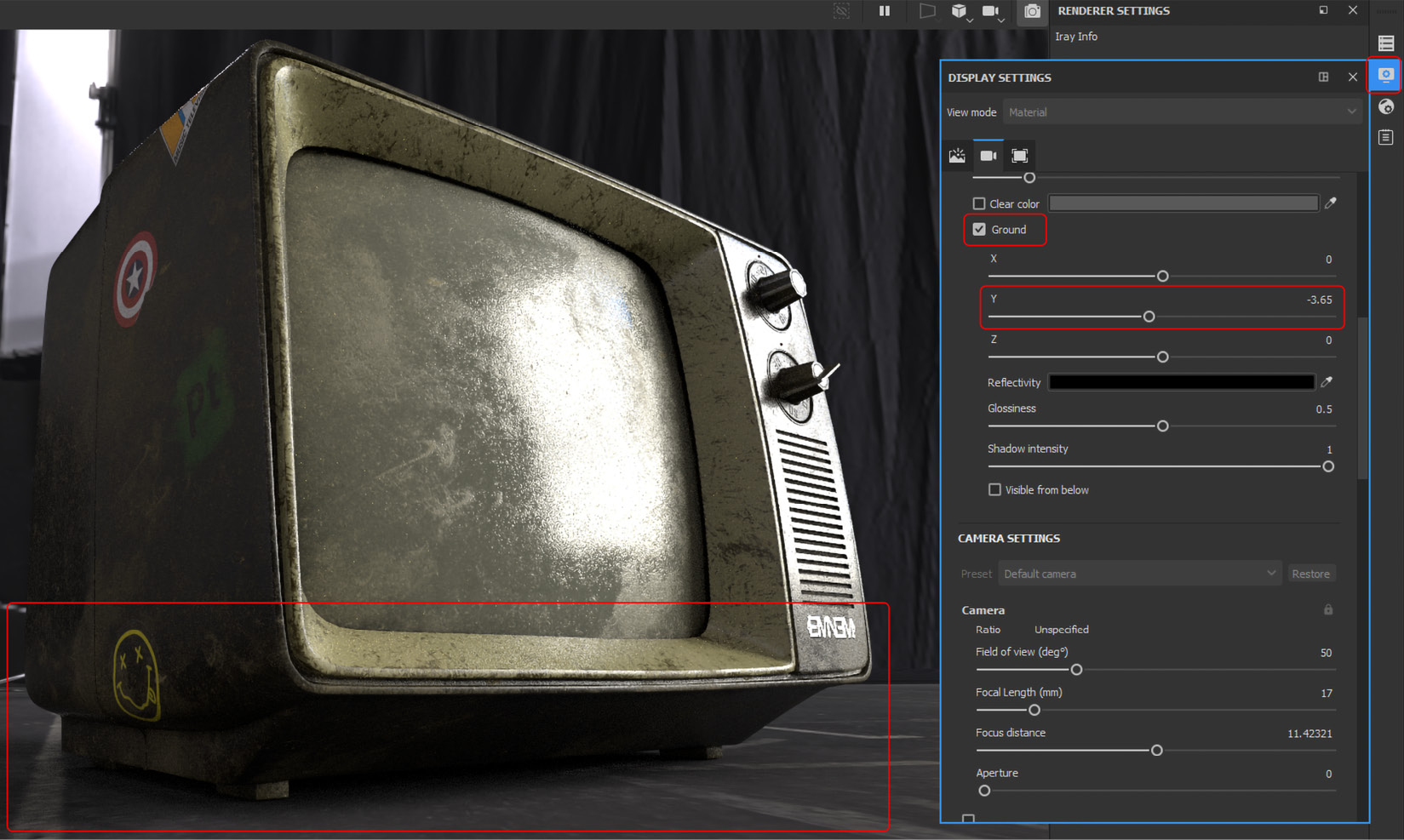Enable the Clear color checkbox
The image size is (1404, 840).
coord(979,203)
